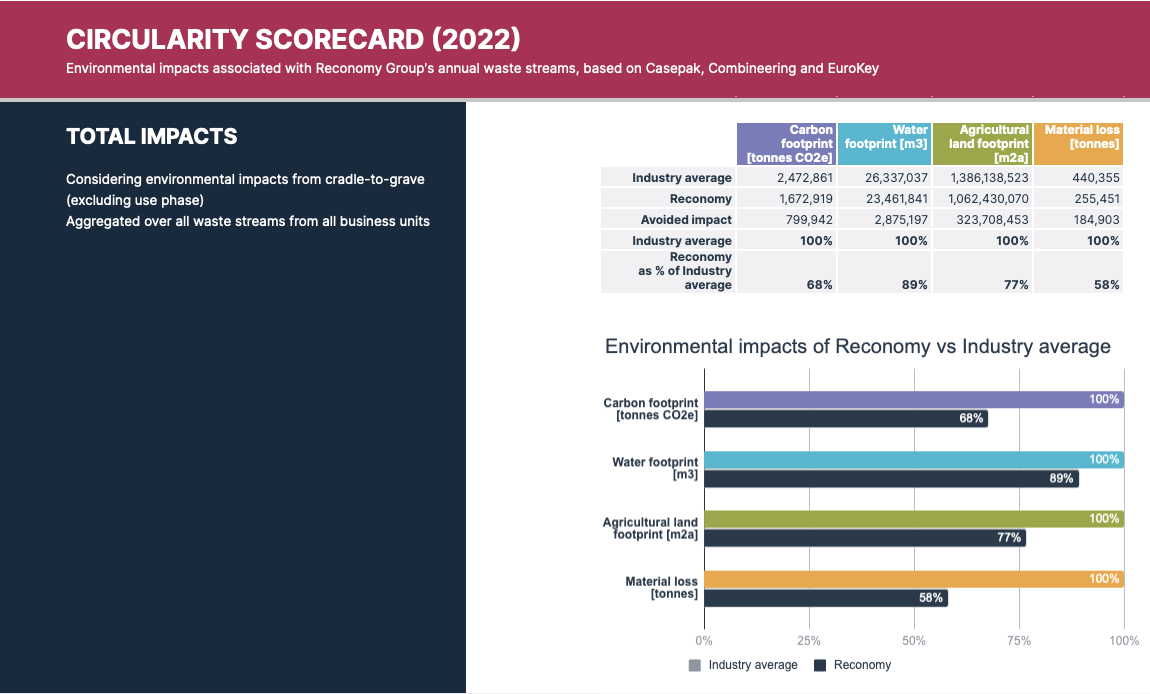Click the cradle-to-grave description text
The height and width of the screenshot is (694, 1150).
245,189
